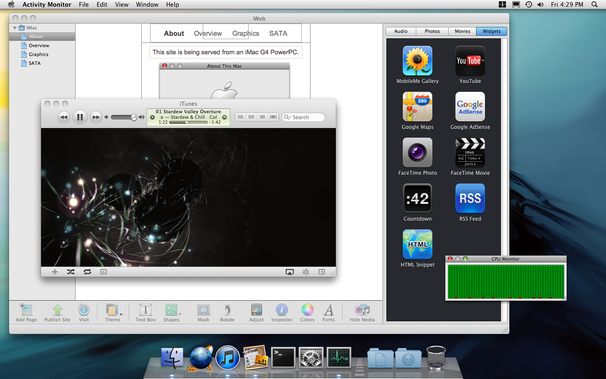Screen dimensions: 606x379
Task: Open Terminal from the Dock
Action: [x=283, y=357]
